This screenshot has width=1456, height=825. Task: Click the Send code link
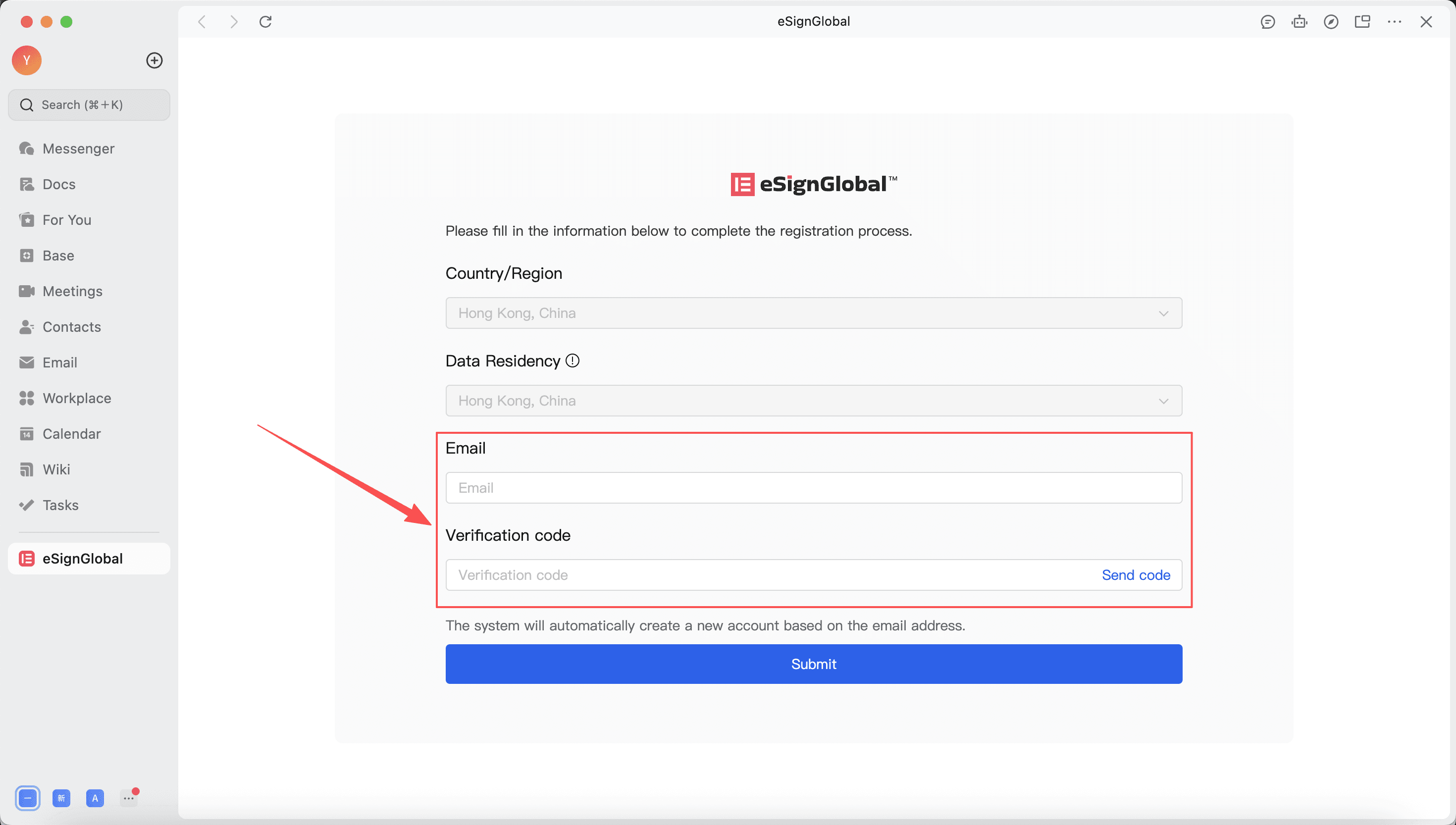tap(1136, 574)
